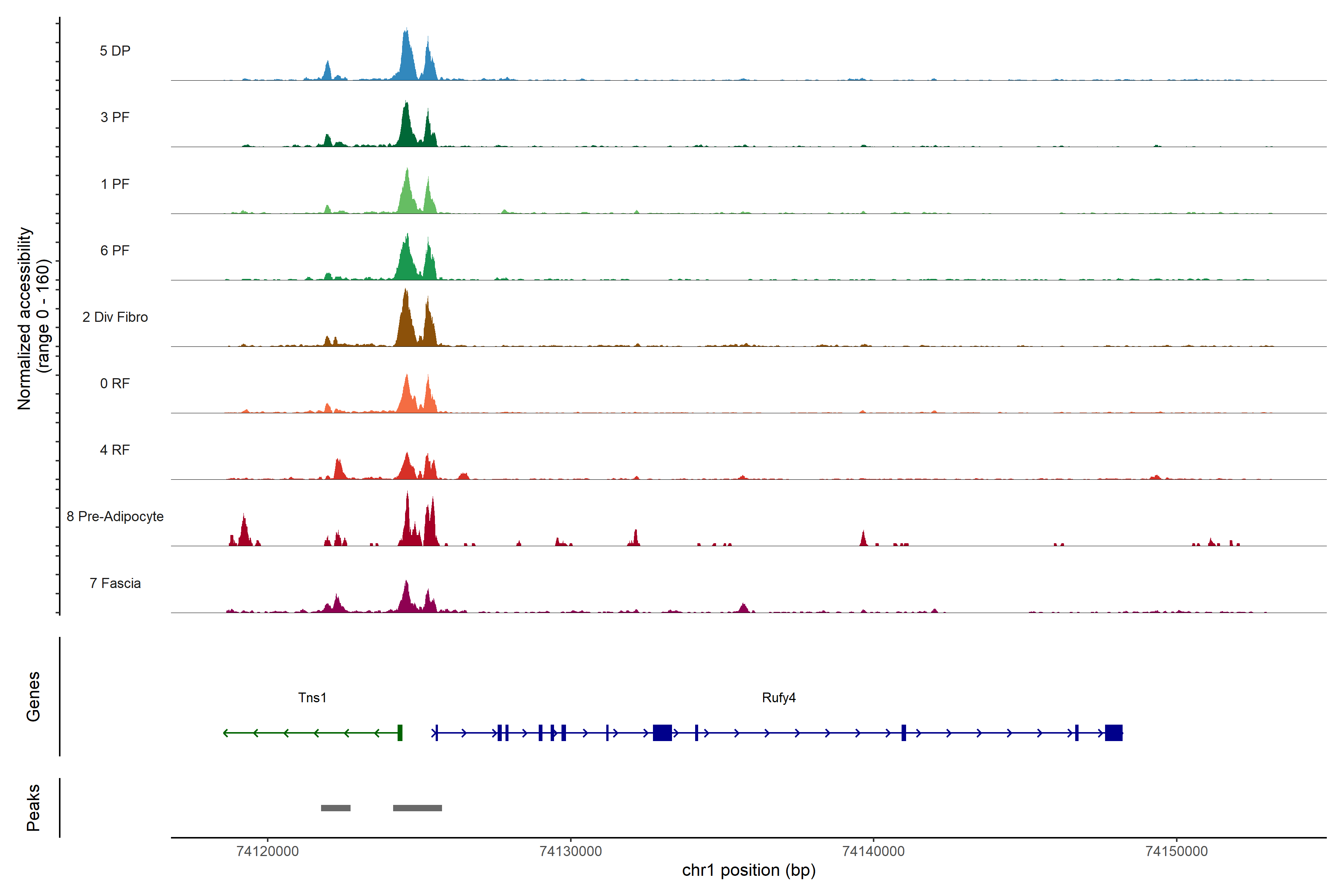Click the 4 RF track label
The image size is (1344, 896).
coord(115,450)
